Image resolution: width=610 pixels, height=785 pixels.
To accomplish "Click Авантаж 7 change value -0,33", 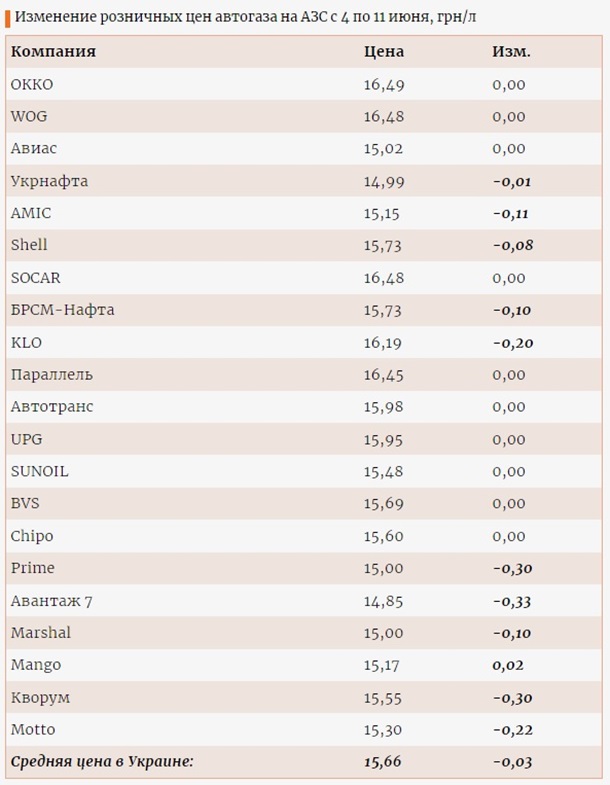I will click(511, 601).
